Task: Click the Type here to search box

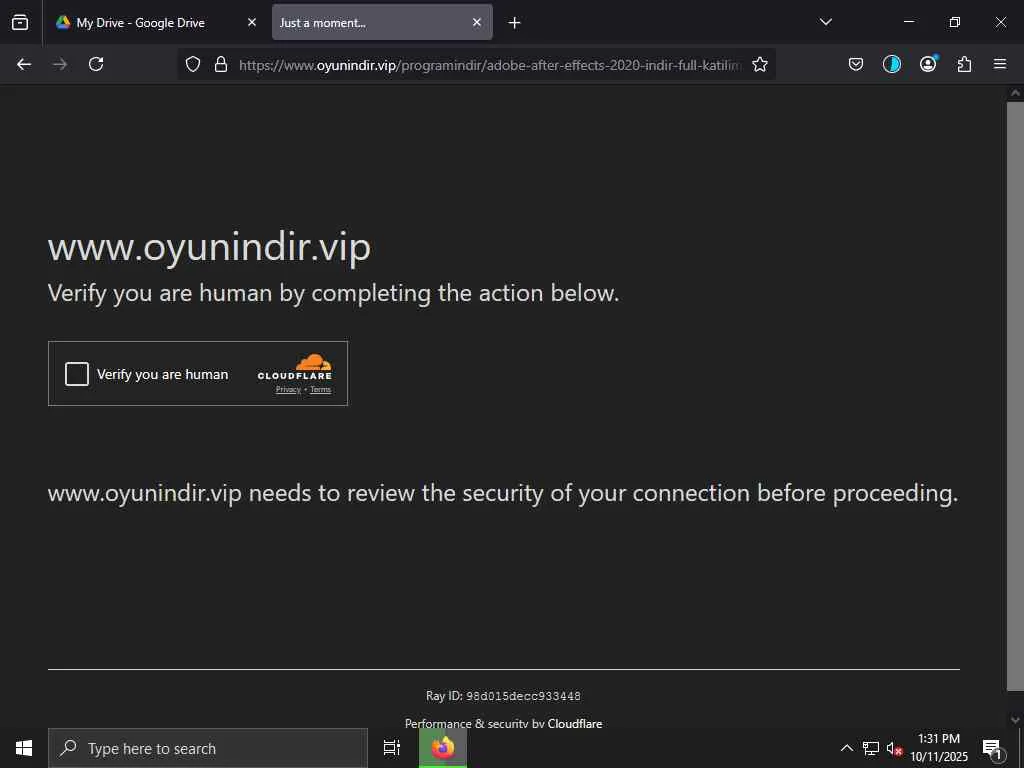Action: (208, 748)
